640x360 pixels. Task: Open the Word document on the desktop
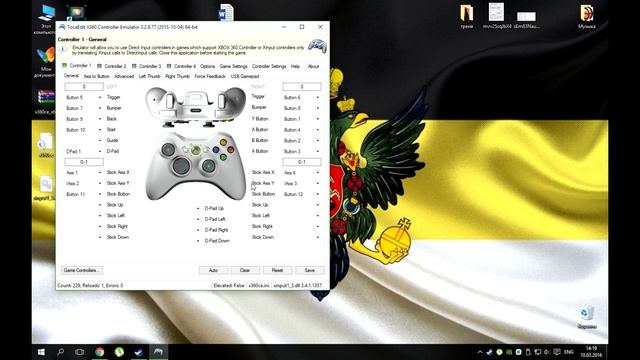[226, 12]
